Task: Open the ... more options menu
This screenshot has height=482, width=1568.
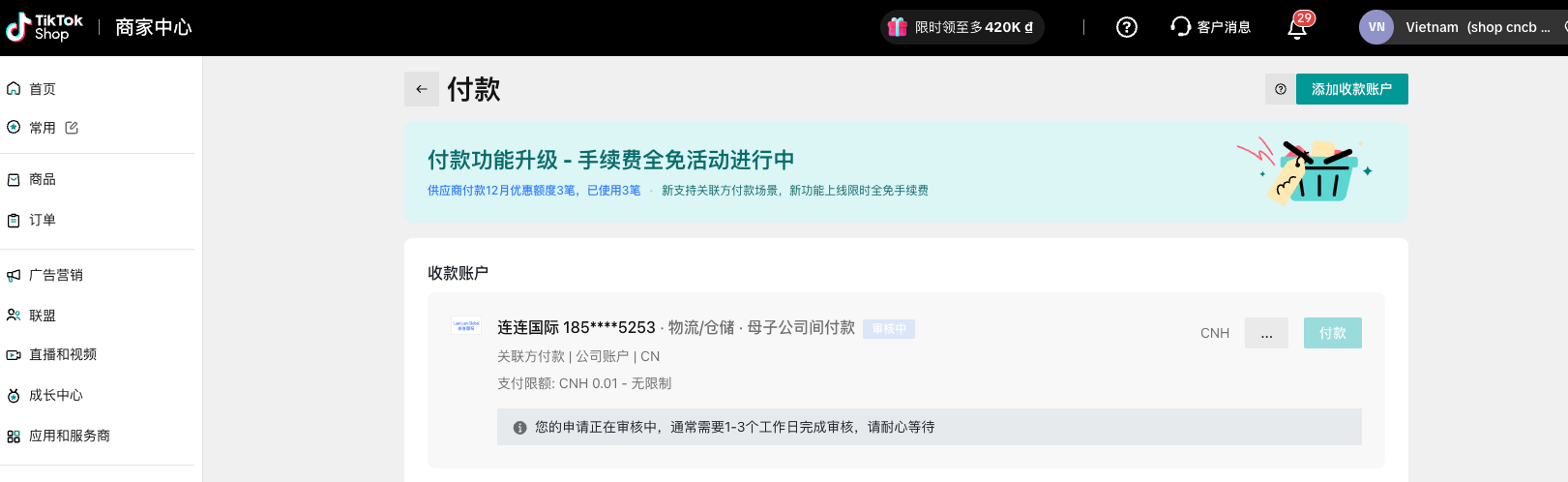Action: click(1266, 333)
